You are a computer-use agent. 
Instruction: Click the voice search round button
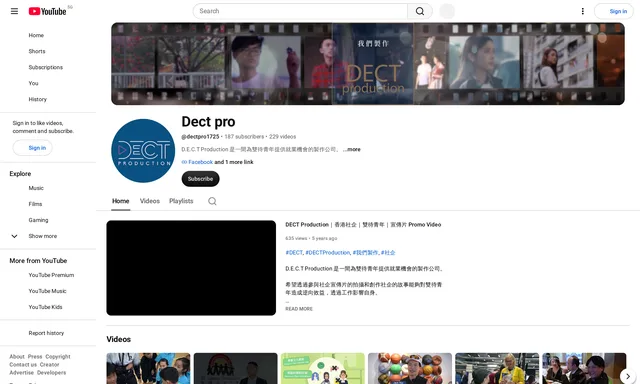click(x=447, y=11)
